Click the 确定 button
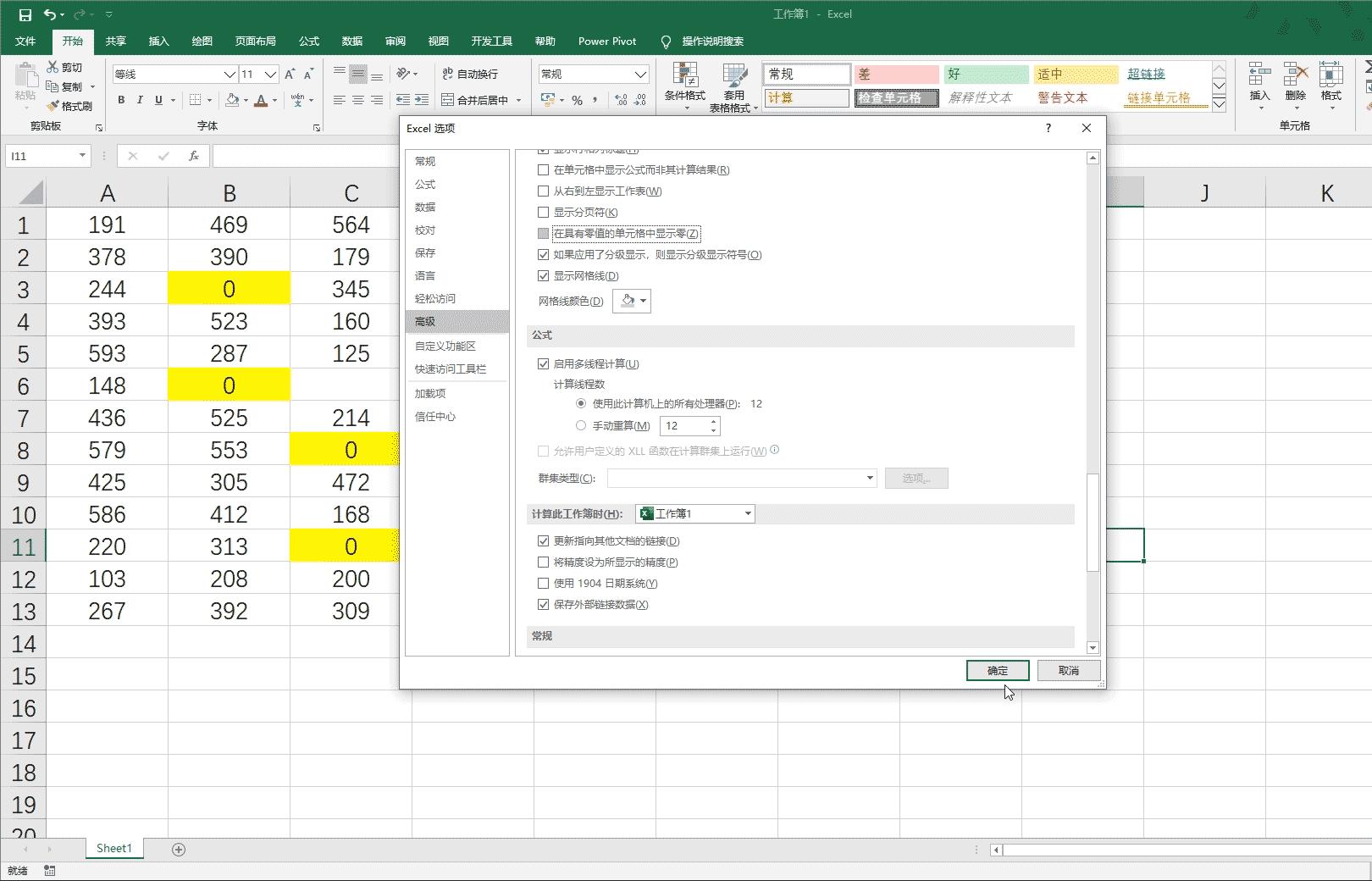Image resolution: width=1372 pixels, height=881 pixels. [x=997, y=670]
